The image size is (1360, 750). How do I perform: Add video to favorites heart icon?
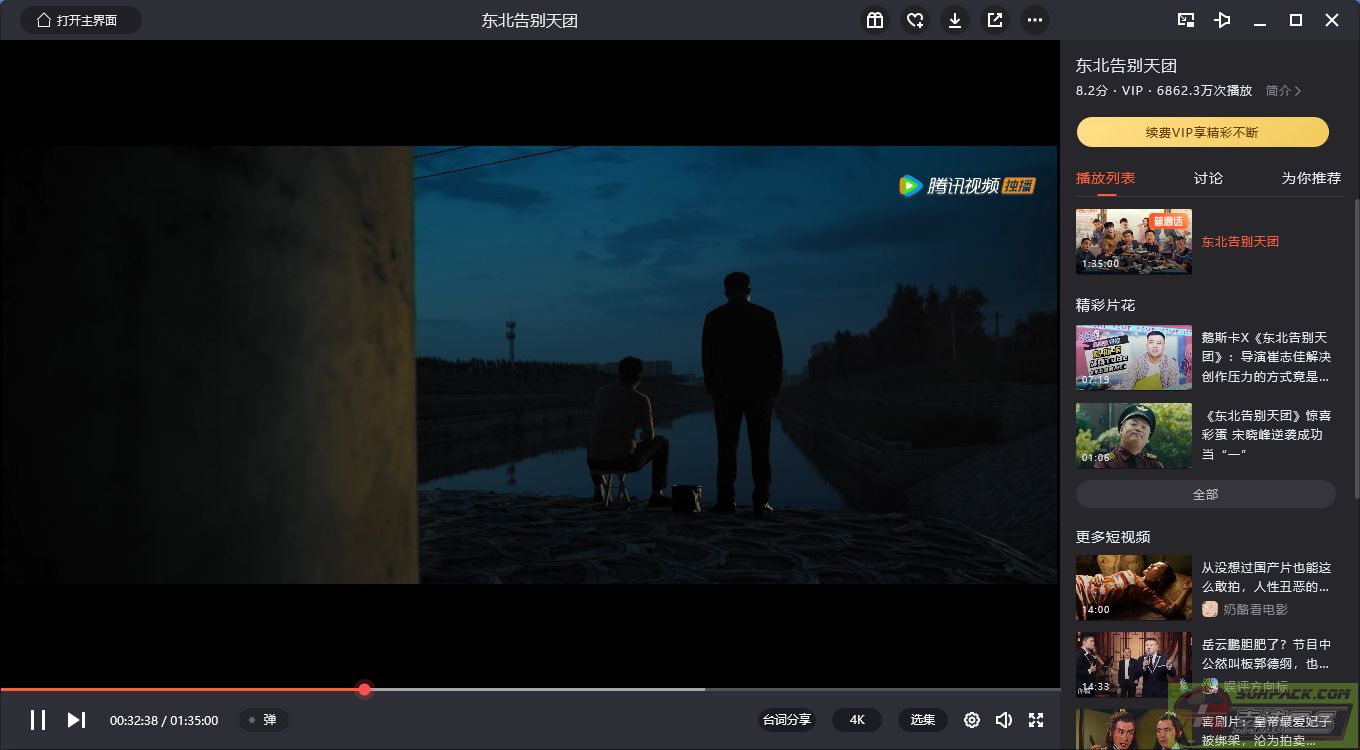(915, 20)
